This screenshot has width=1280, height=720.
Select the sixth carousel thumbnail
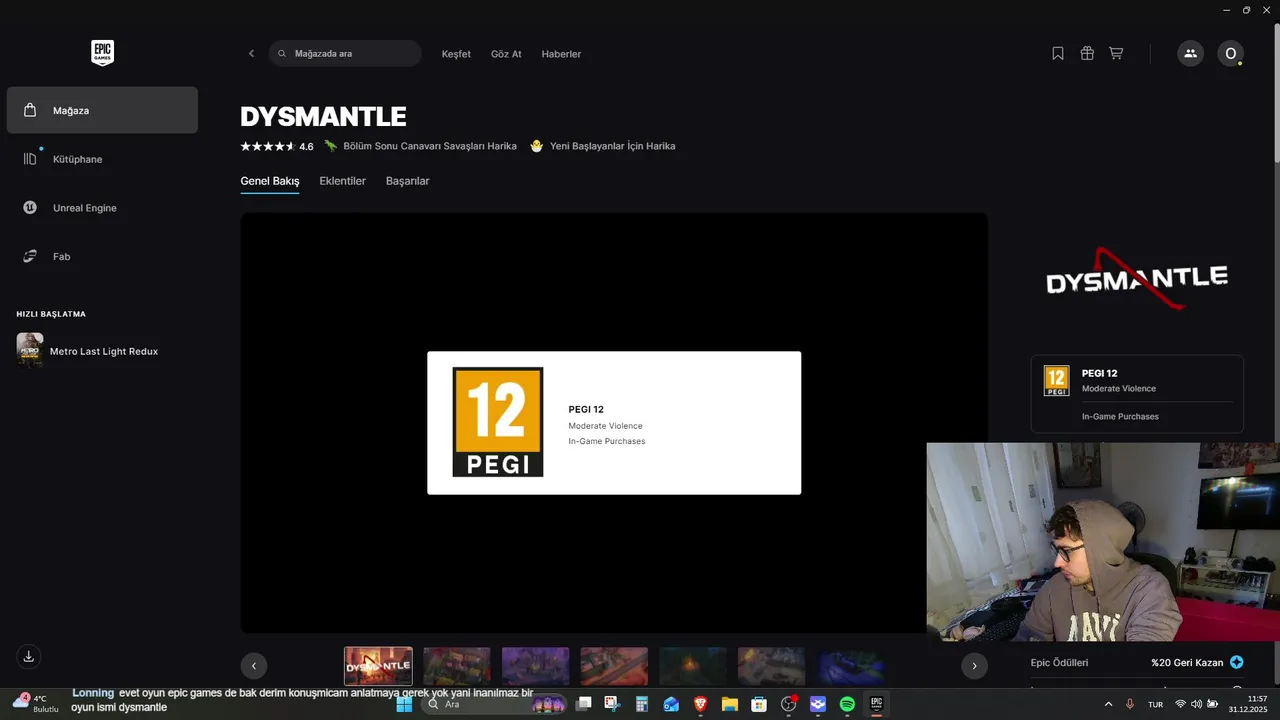pos(772,666)
